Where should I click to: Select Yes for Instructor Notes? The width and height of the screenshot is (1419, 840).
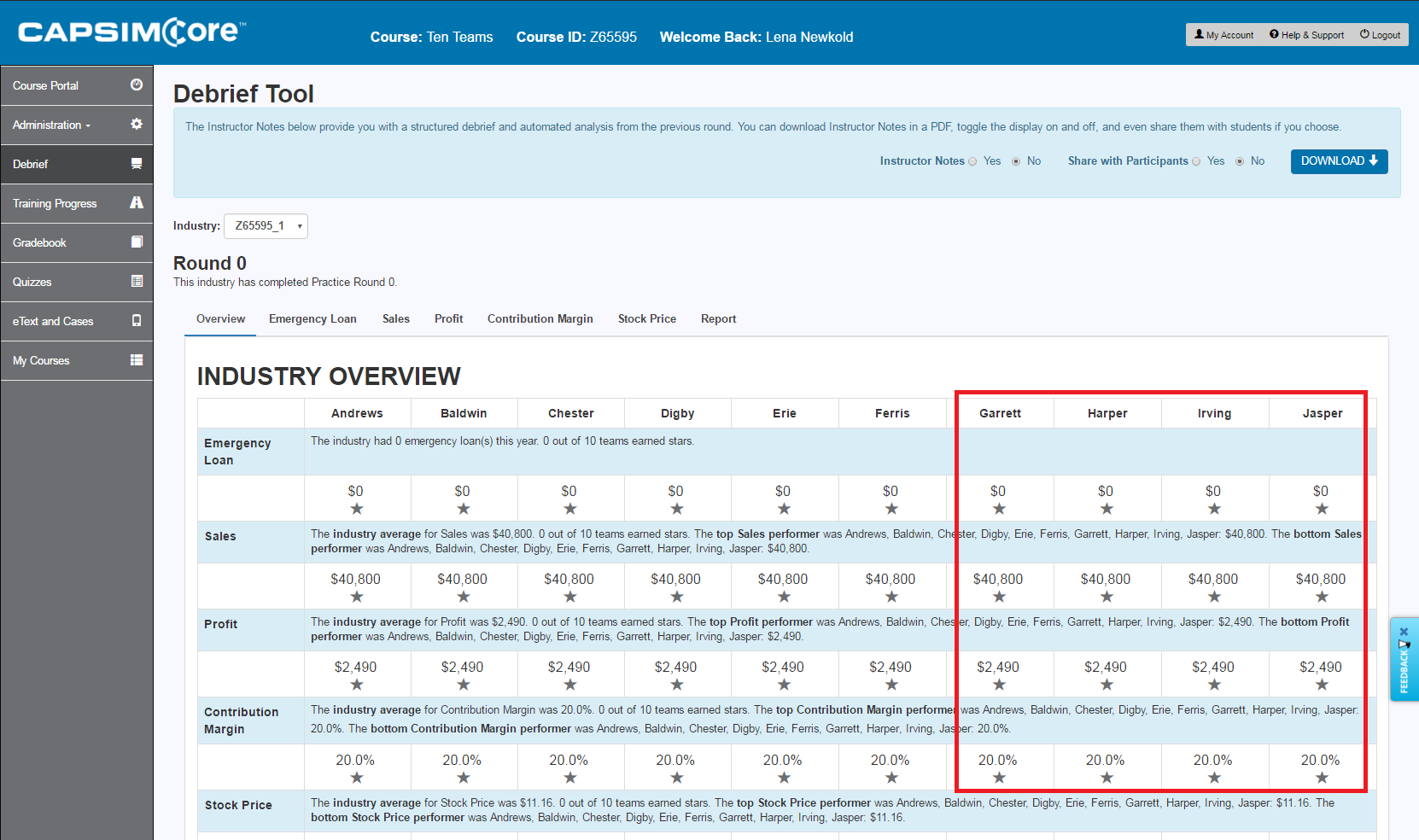[x=972, y=161]
